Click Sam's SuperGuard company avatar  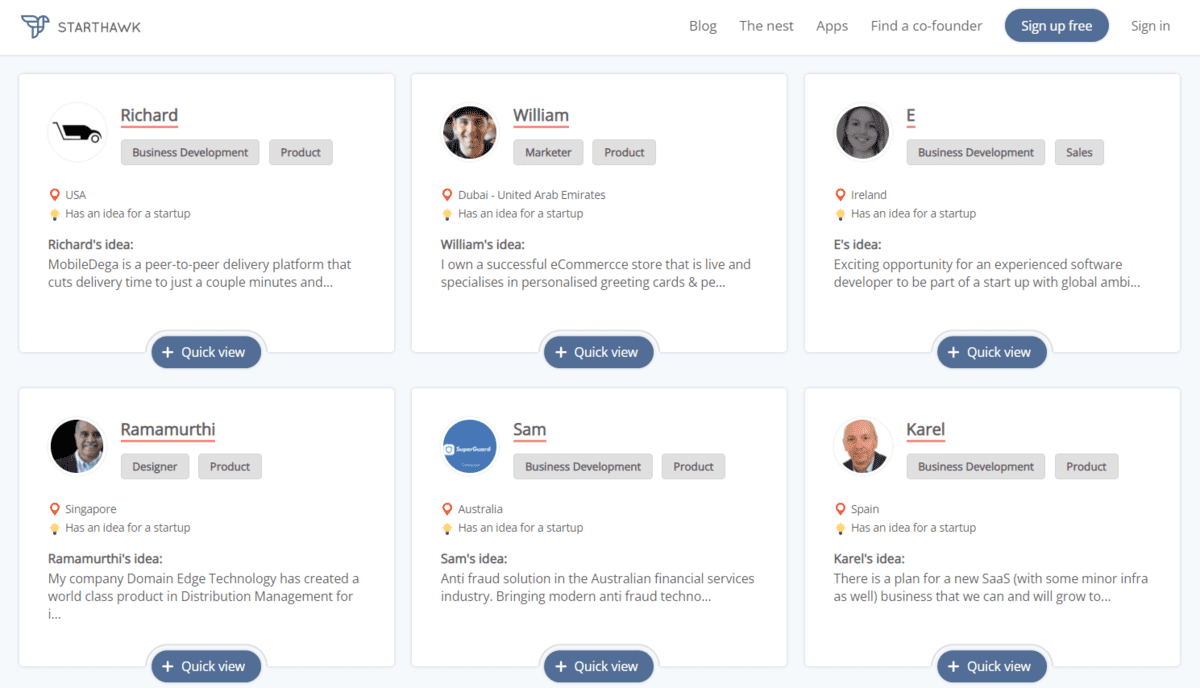(469, 446)
